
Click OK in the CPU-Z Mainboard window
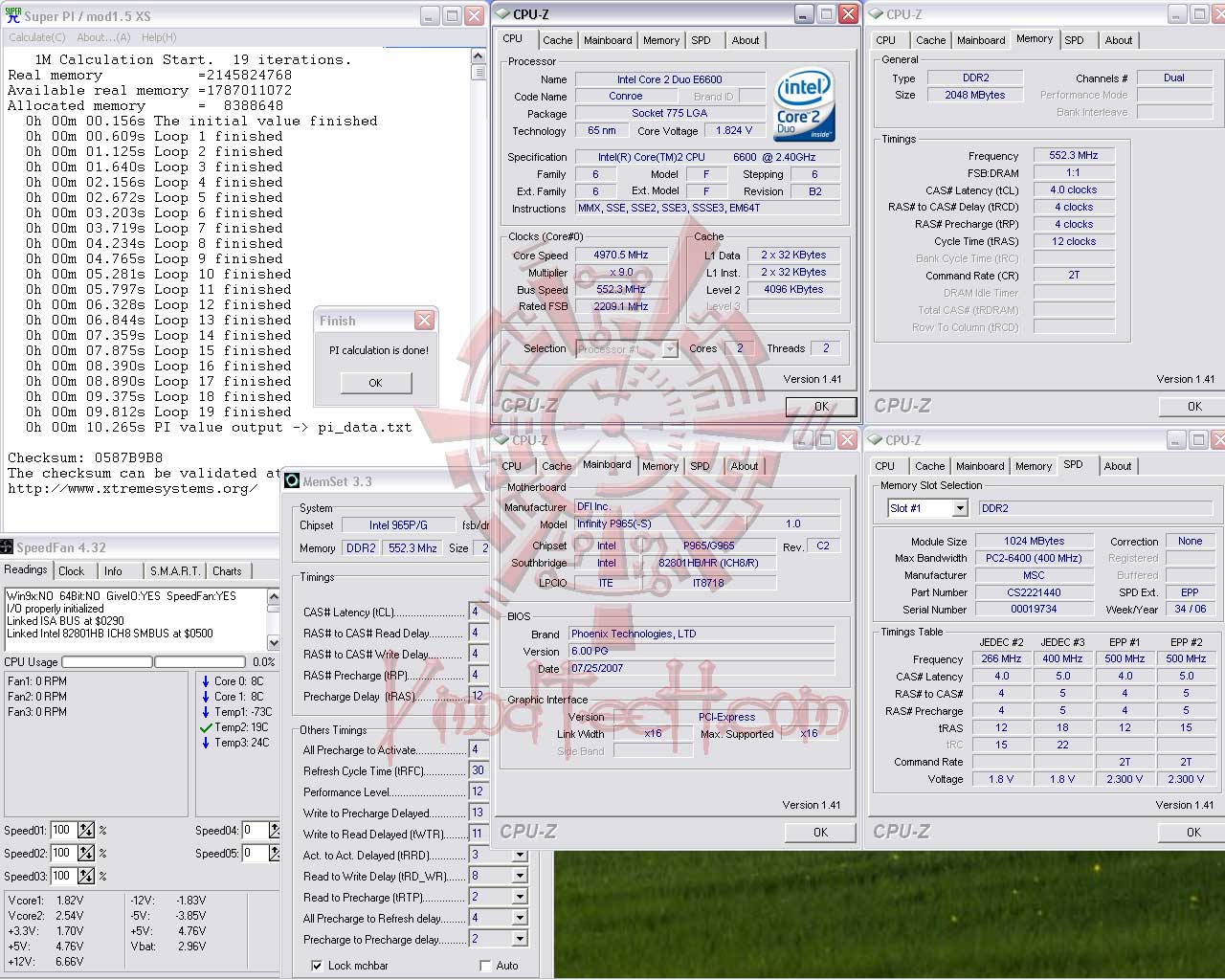click(821, 833)
